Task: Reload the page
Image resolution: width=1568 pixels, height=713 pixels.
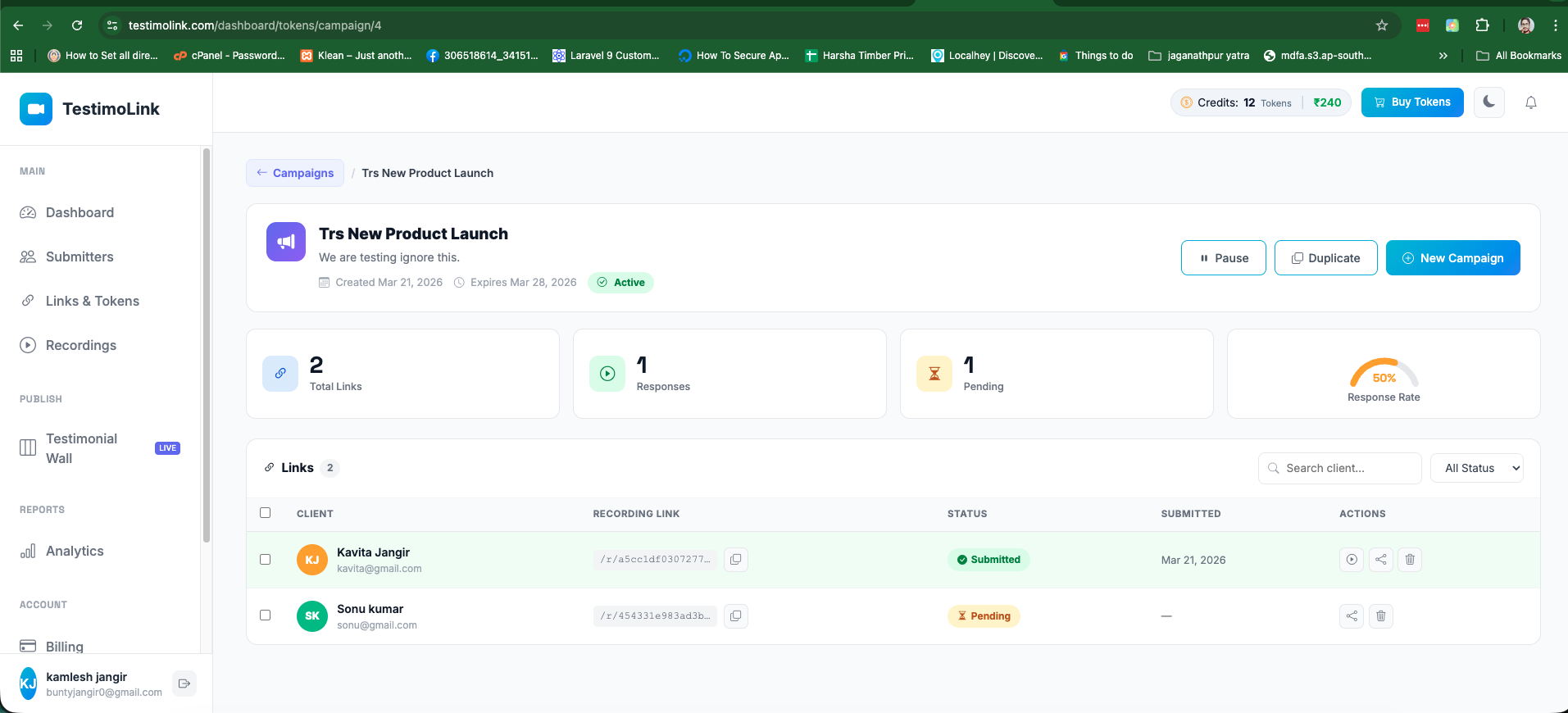Action: 77,25
